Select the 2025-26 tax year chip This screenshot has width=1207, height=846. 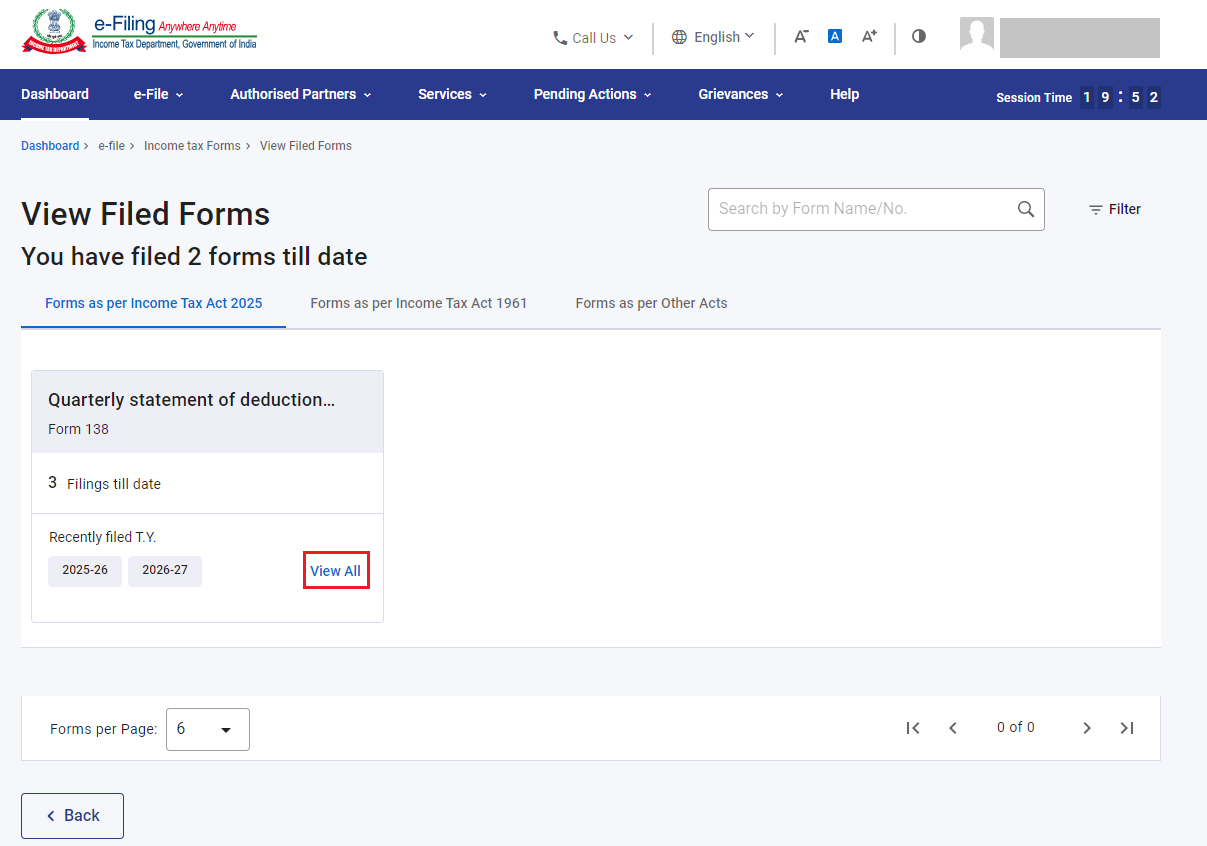[85, 571]
